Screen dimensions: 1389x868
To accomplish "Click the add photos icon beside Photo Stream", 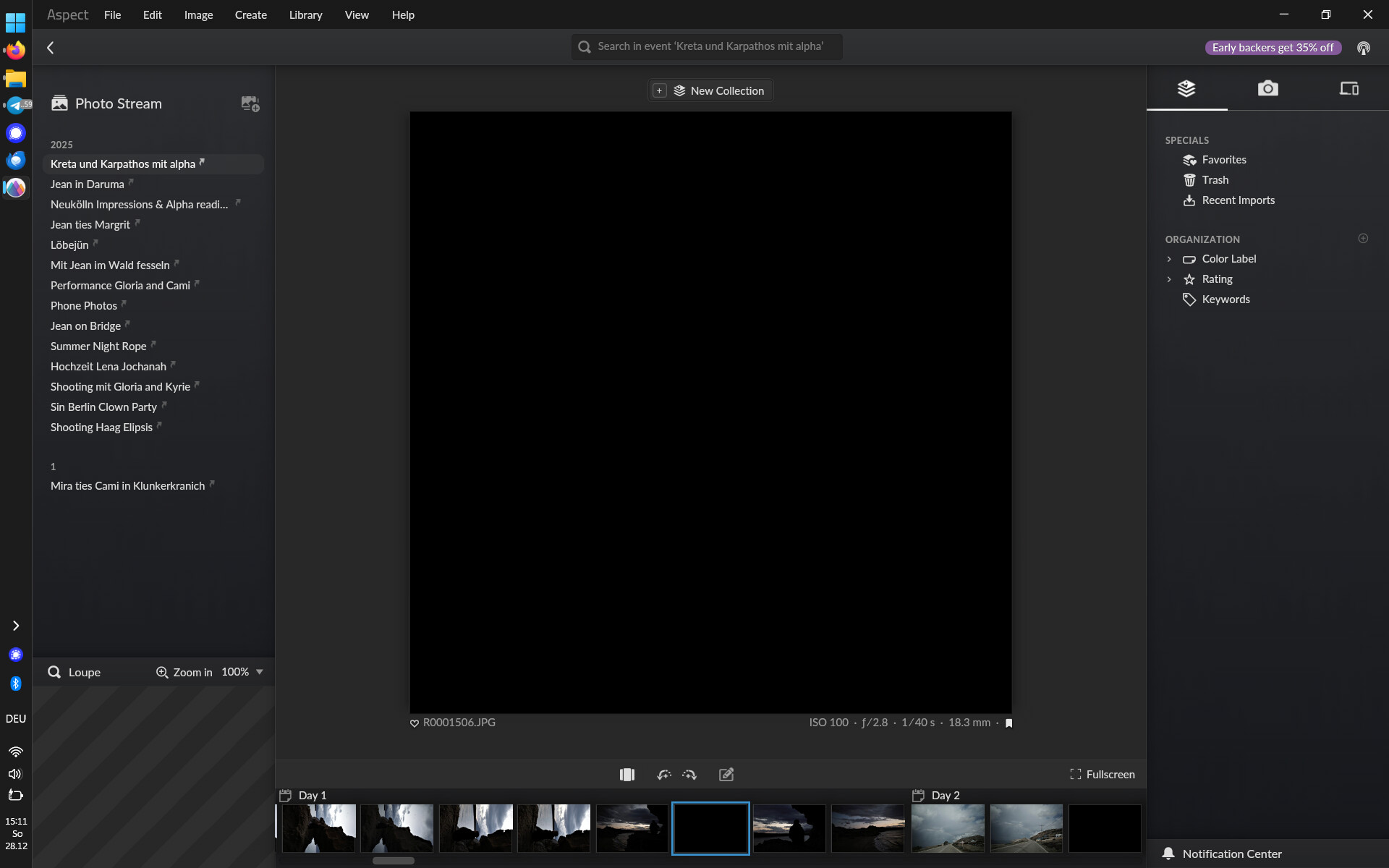I will (250, 104).
